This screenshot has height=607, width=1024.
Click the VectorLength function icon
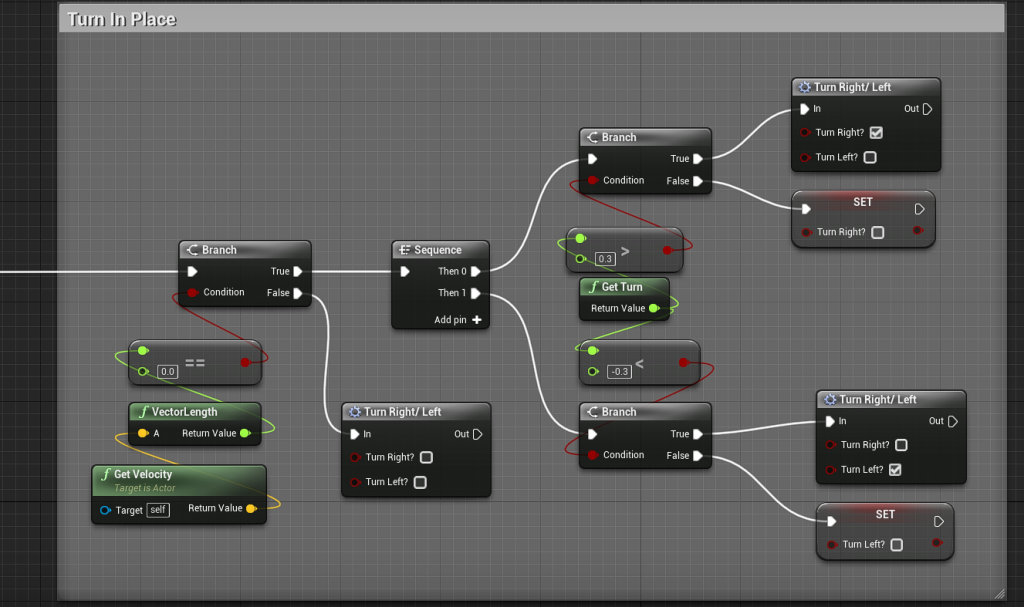click(143, 412)
